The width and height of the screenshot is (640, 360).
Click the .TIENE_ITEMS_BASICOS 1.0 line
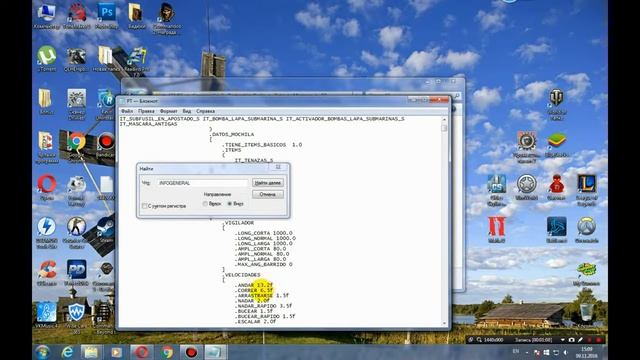(262, 145)
